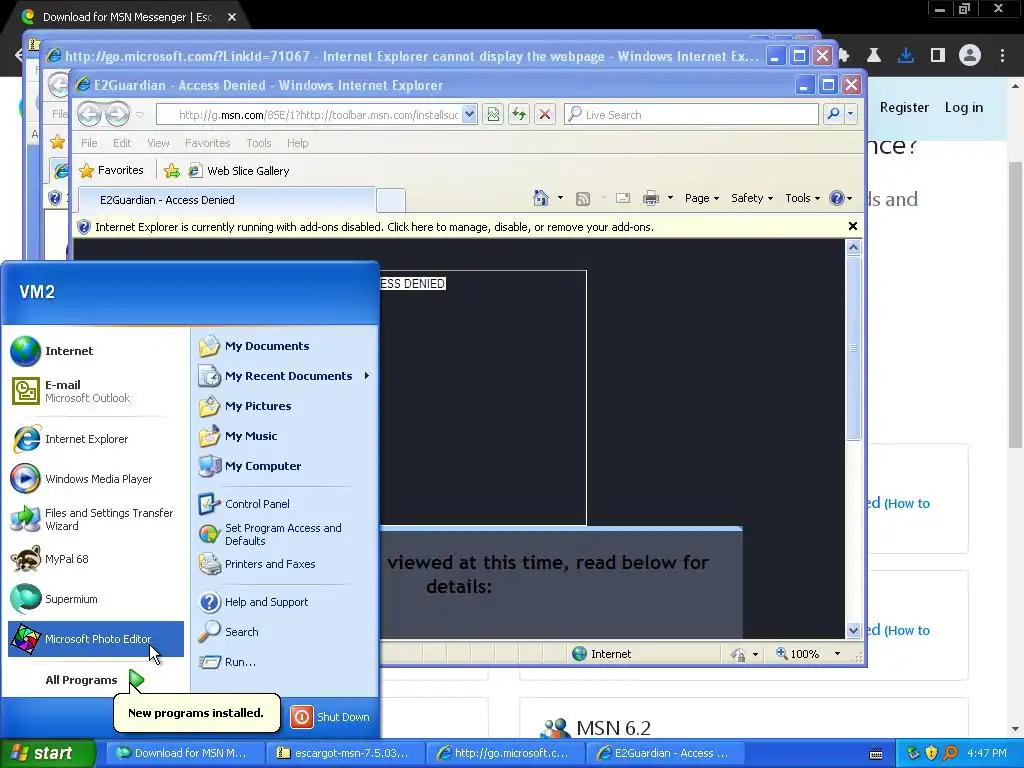
Task: Click Live Search magnifier button
Action: 833,115
